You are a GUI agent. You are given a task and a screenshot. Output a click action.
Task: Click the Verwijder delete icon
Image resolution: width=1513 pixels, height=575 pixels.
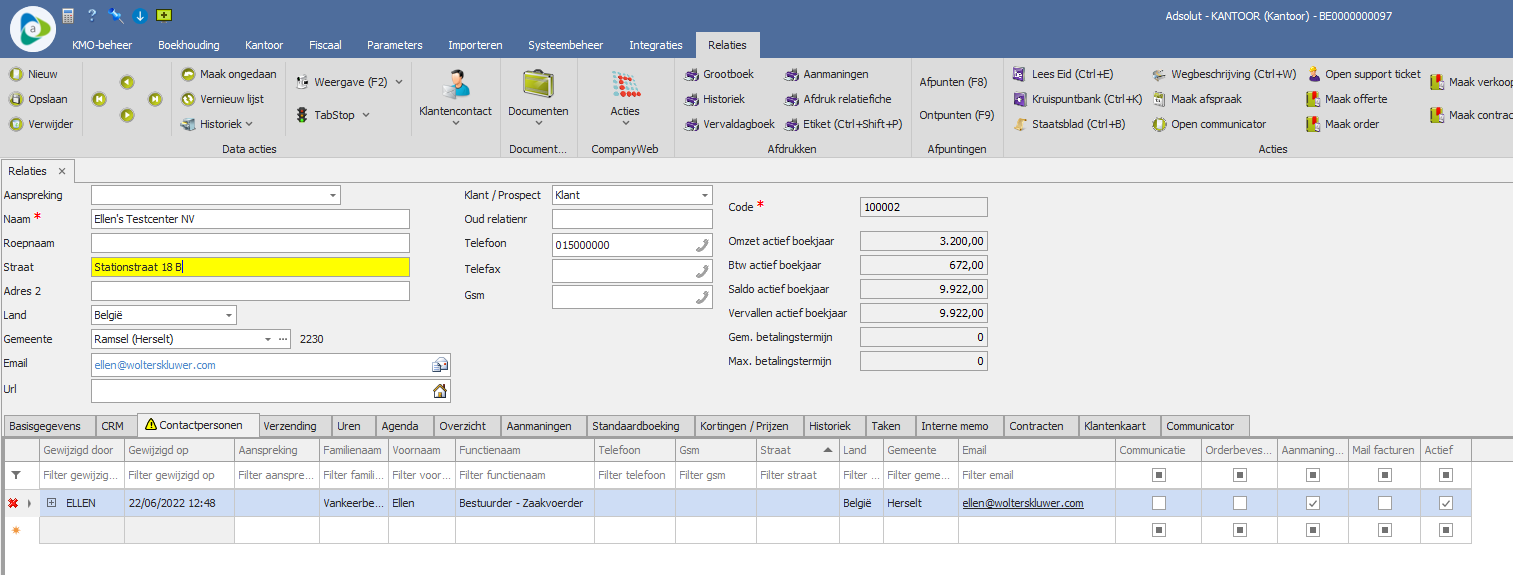tap(16, 124)
